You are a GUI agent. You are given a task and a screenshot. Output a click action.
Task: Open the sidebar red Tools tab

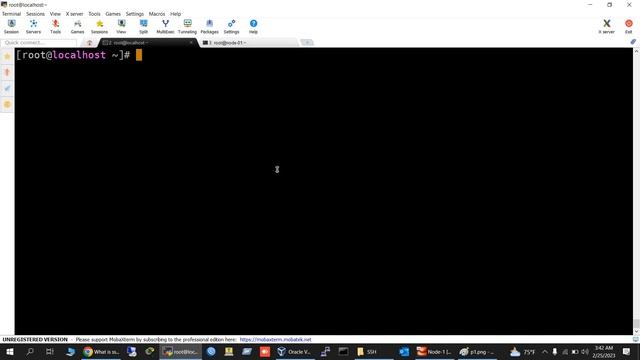pyautogui.click(x=7, y=72)
